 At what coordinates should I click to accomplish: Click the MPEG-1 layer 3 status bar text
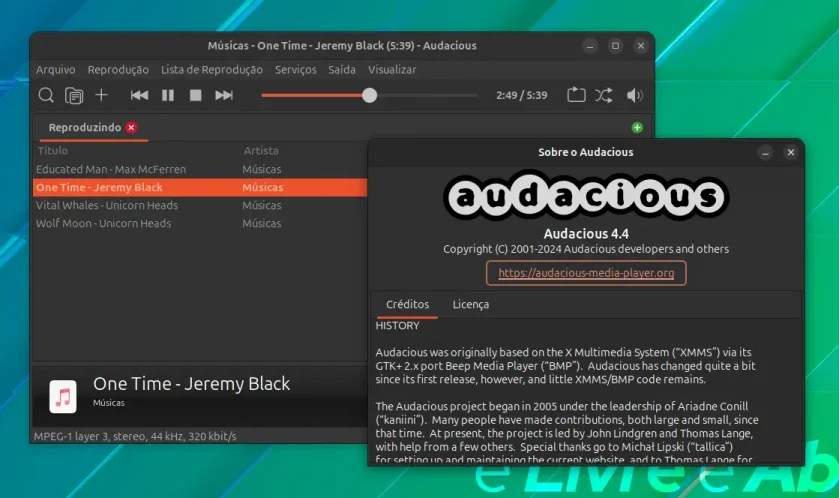(x=135, y=436)
